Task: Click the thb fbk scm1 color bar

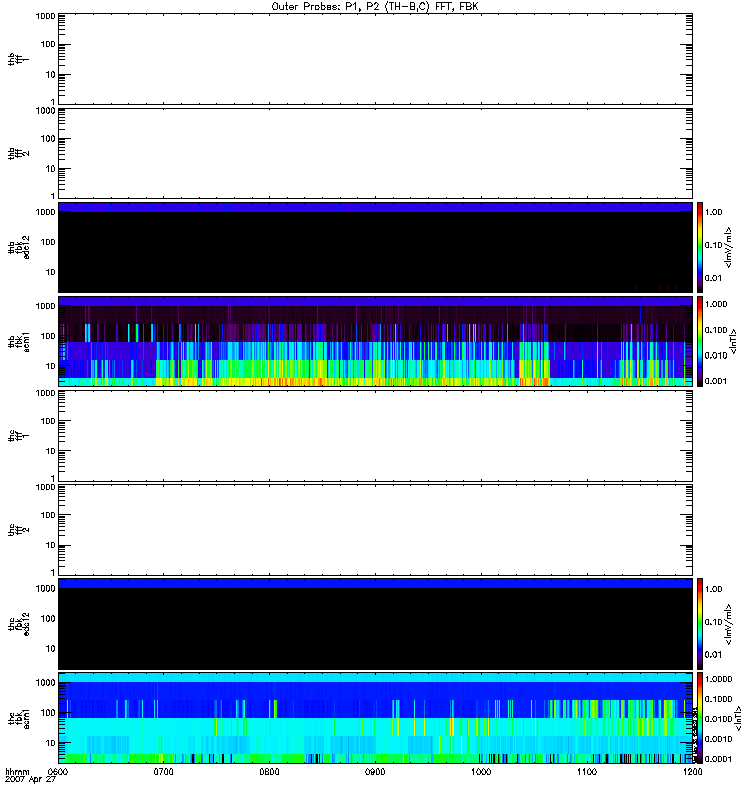Action: point(700,341)
